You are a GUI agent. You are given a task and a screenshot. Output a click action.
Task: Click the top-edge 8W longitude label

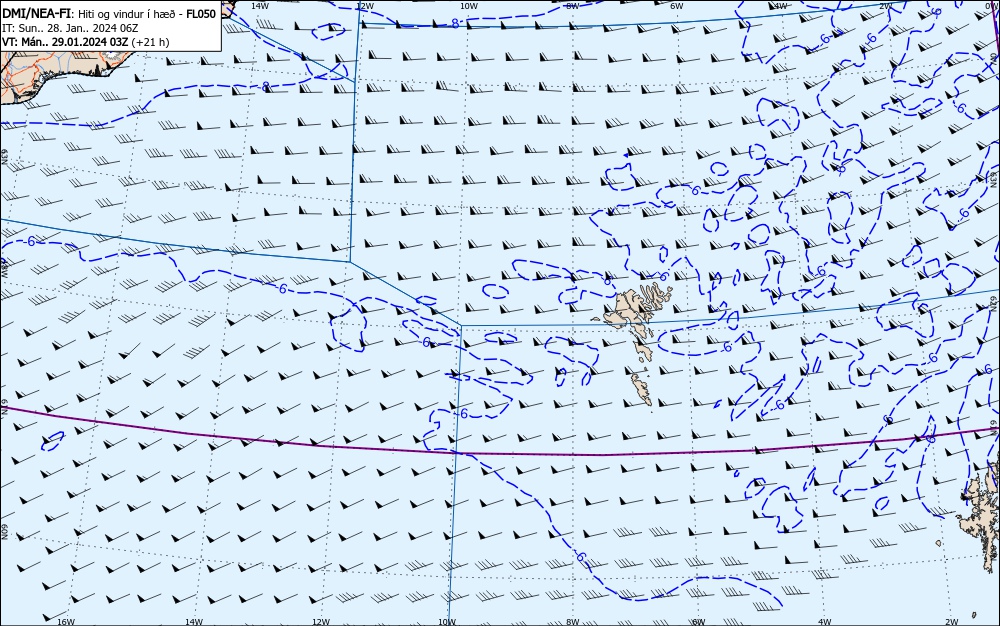click(x=573, y=6)
